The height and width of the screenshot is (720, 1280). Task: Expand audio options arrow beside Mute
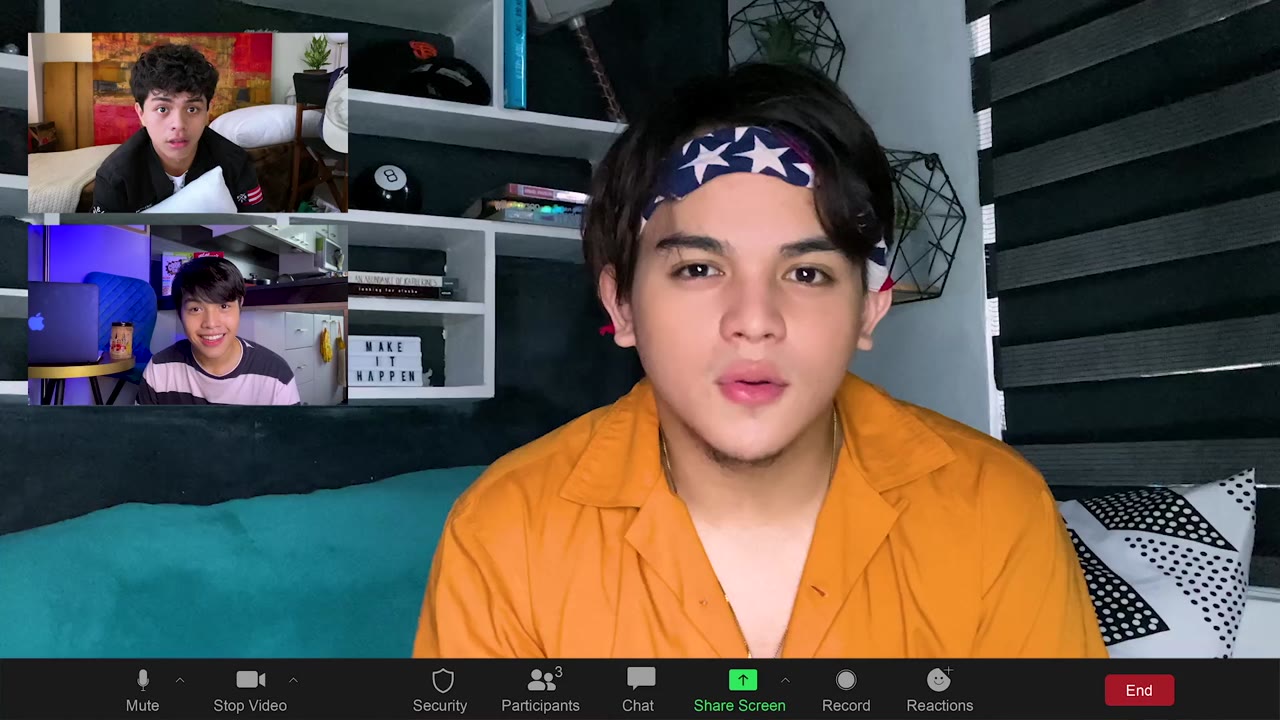(x=180, y=680)
